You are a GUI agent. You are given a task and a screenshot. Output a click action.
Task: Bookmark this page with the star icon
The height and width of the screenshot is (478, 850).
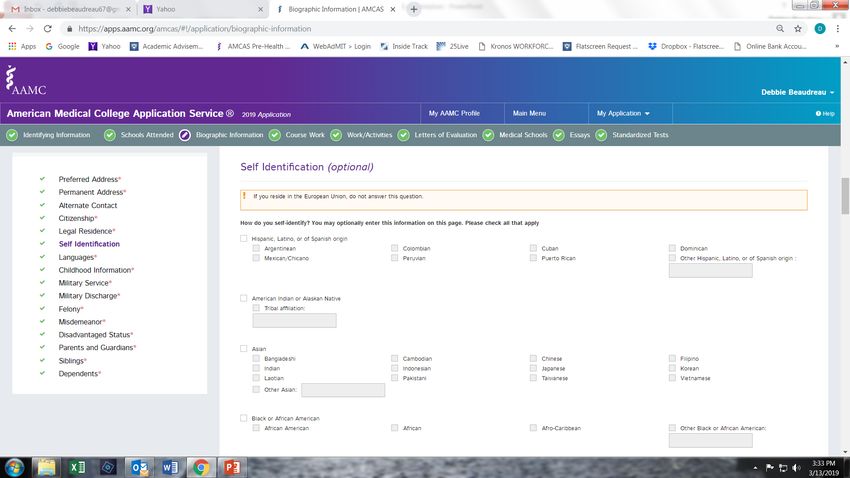[797, 29]
